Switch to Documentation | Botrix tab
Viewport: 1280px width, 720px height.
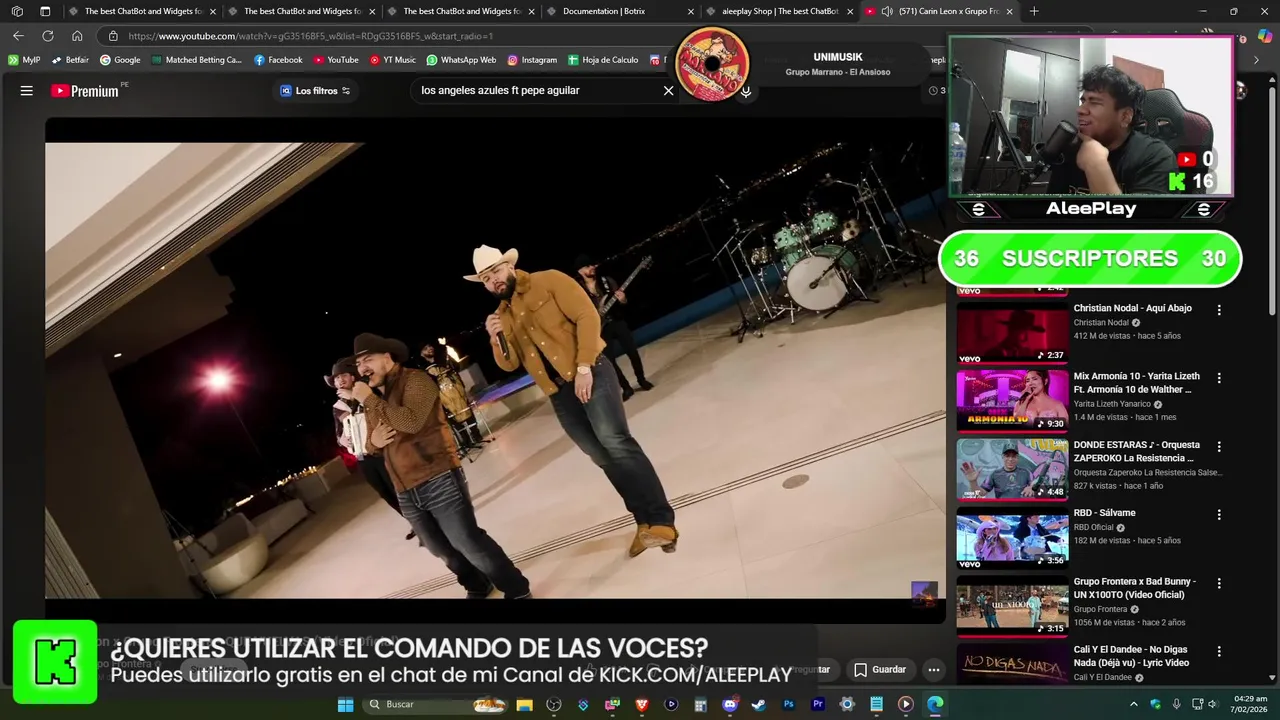[618, 11]
